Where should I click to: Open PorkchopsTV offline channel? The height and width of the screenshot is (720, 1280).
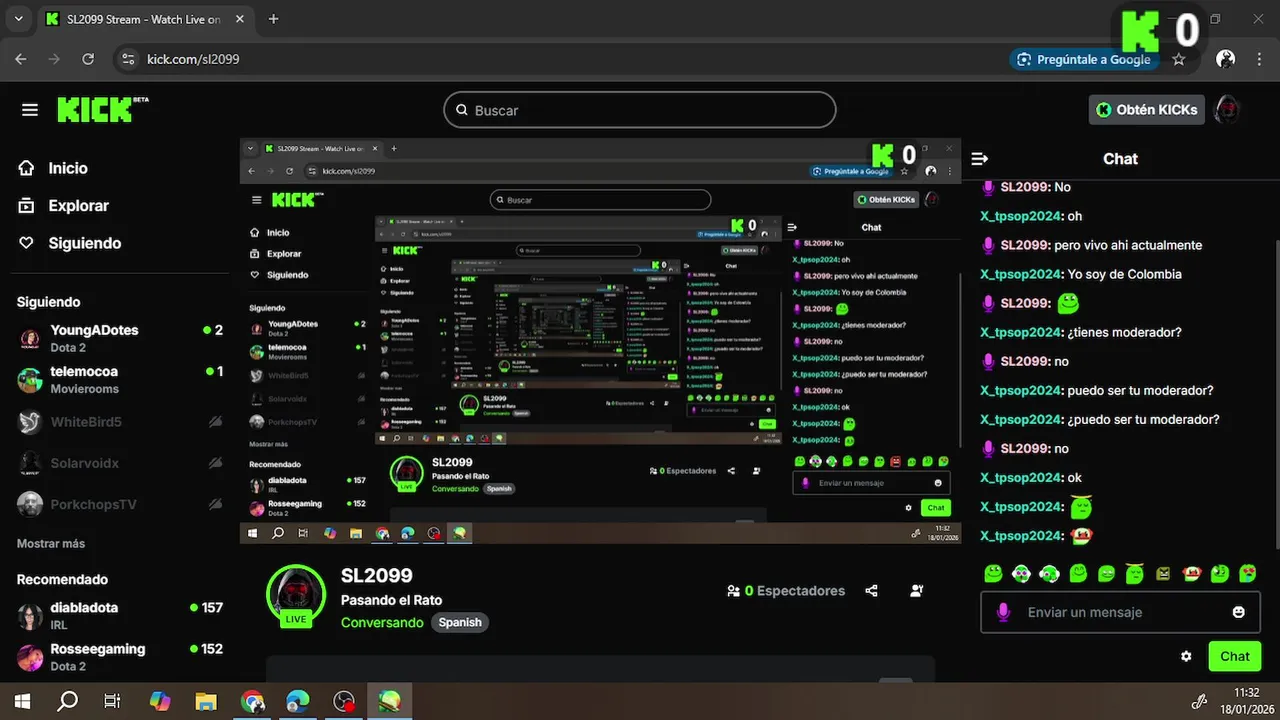point(120,504)
